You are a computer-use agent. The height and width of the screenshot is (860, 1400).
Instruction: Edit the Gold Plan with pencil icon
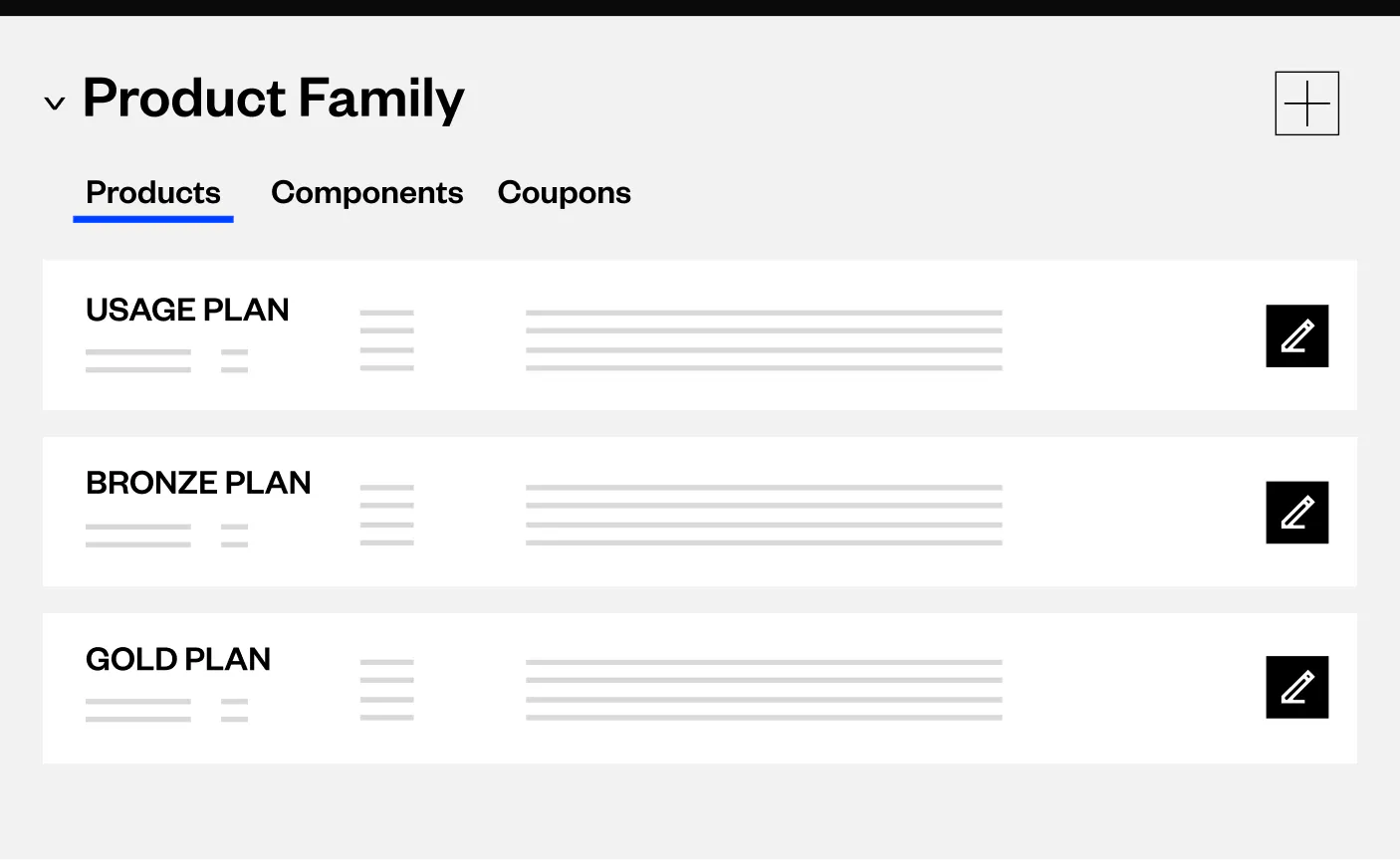(1296, 687)
